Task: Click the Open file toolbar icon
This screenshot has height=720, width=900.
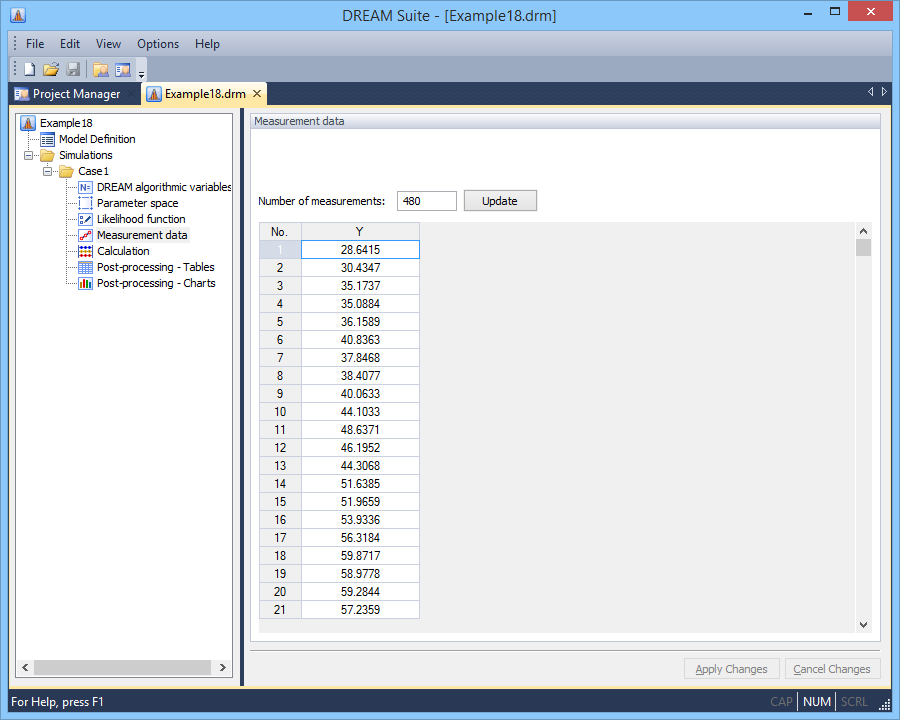Action: [x=51, y=69]
